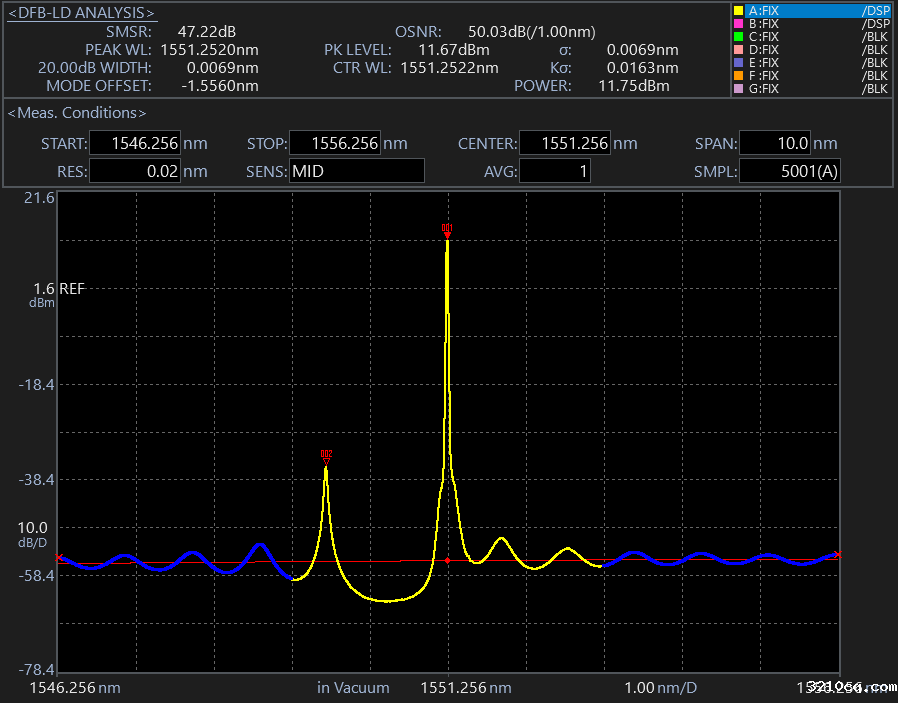Viewport: 898px width, 703px height.
Task: Click the 21.6 top level axis label
Action: tap(40, 198)
